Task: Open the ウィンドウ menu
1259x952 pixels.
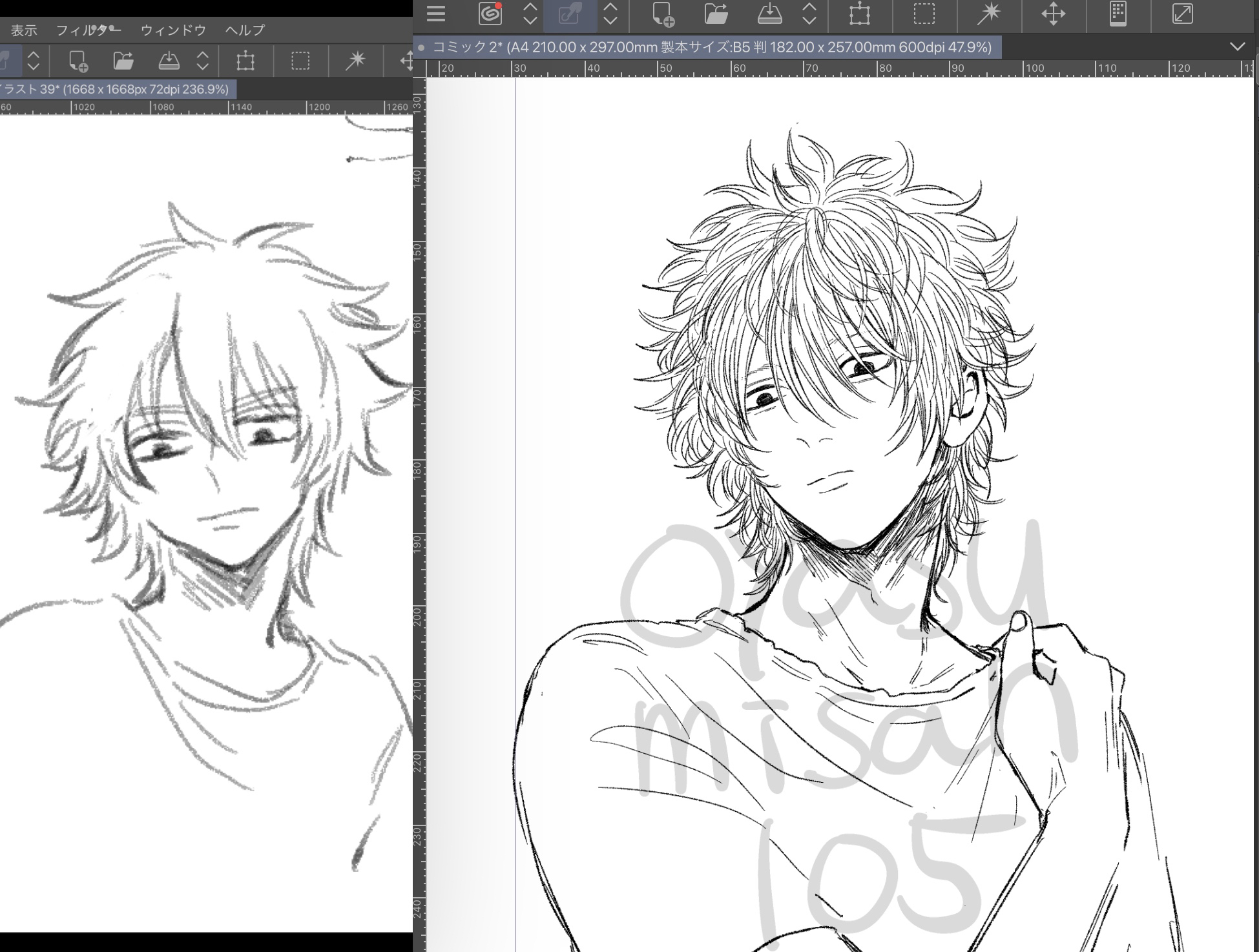Action: (x=173, y=30)
